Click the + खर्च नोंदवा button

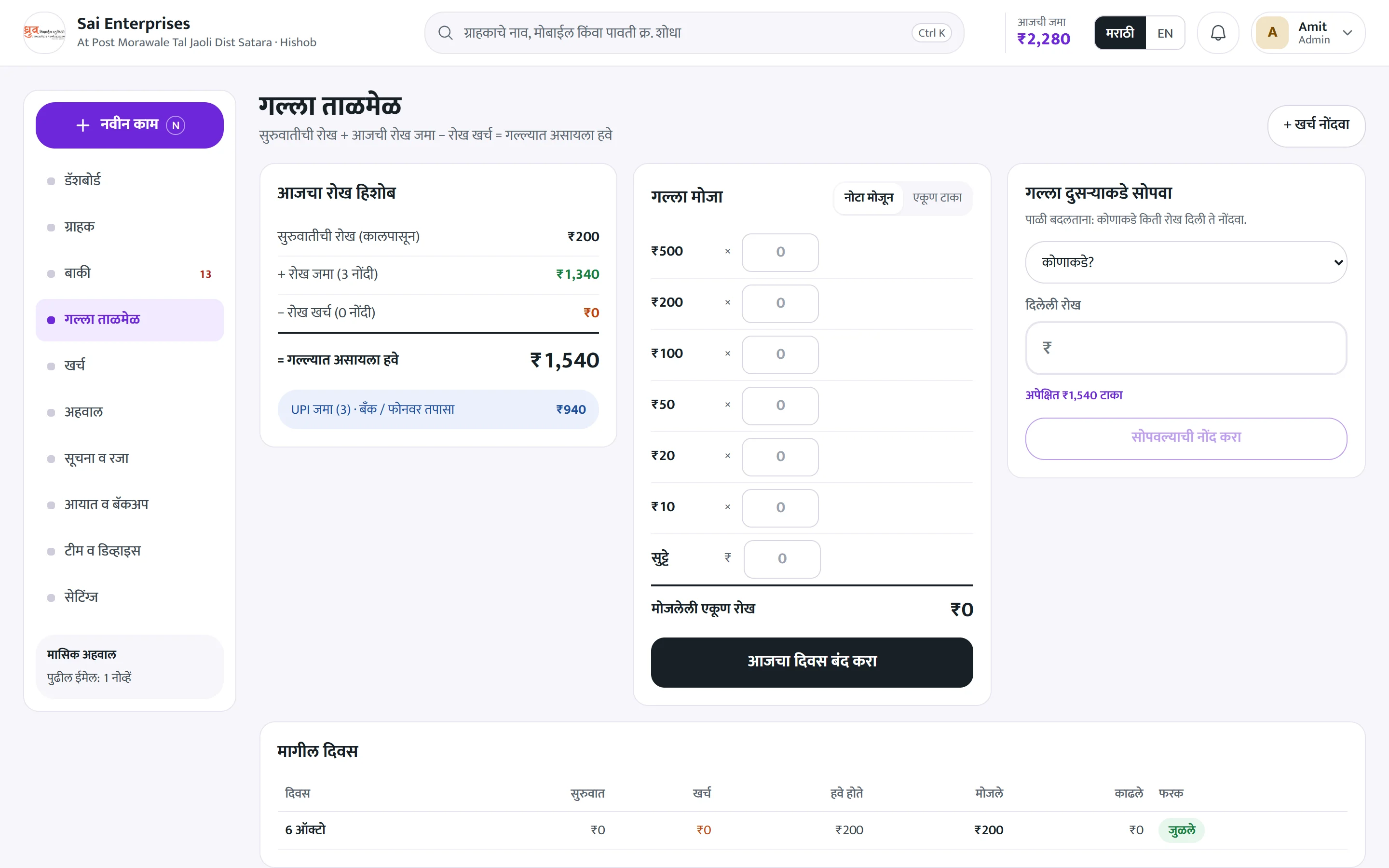click(1316, 125)
